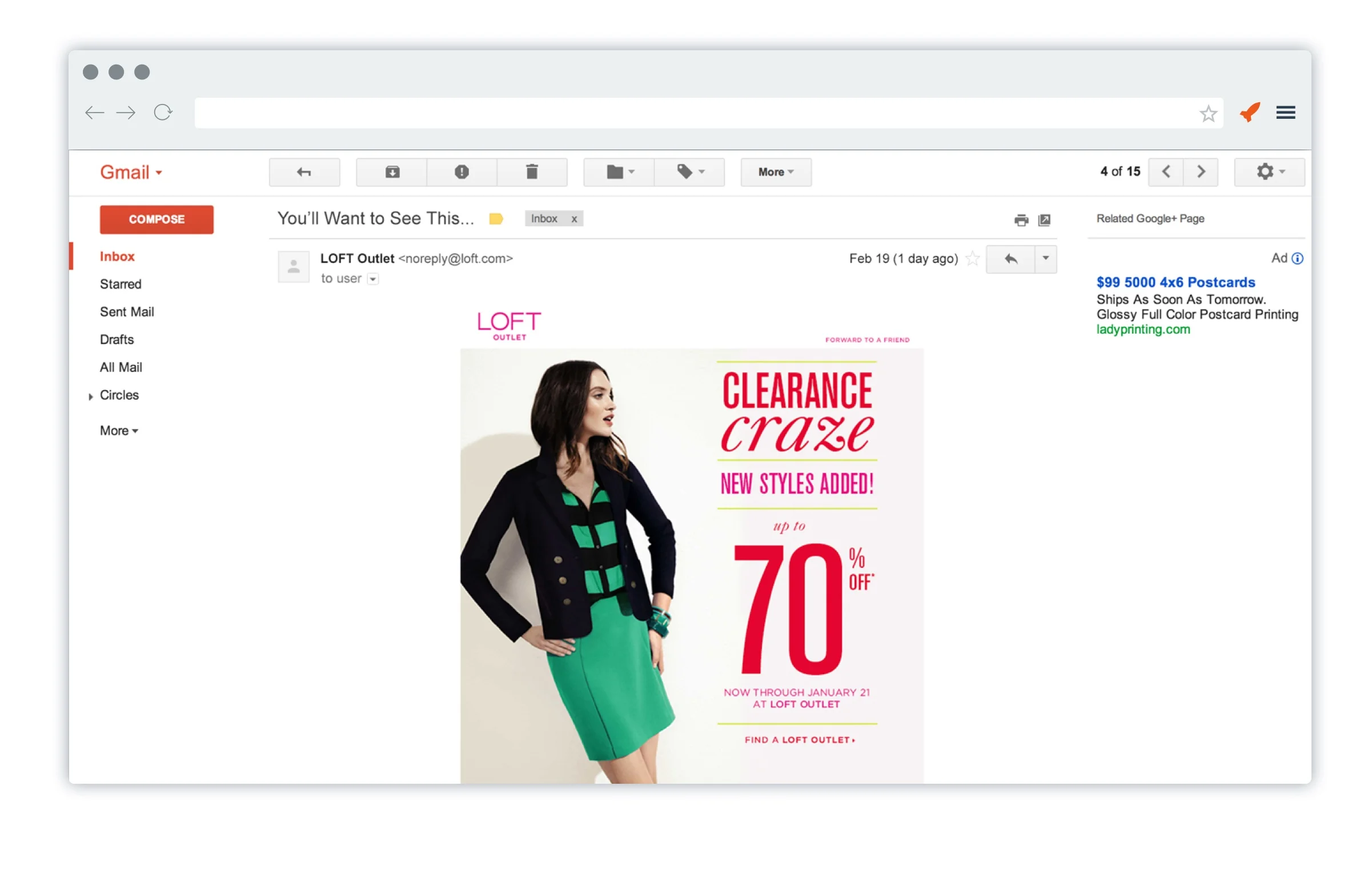1372x890 pixels.
Task: Bookmark the page with the star icon
Action: [1208, 114]
